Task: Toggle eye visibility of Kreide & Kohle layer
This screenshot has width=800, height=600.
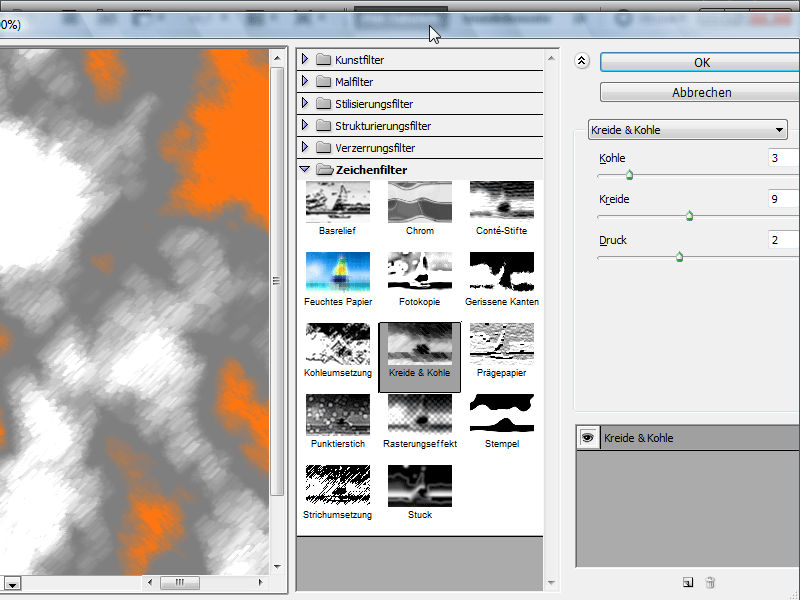Action: click(x=588, y=438)
